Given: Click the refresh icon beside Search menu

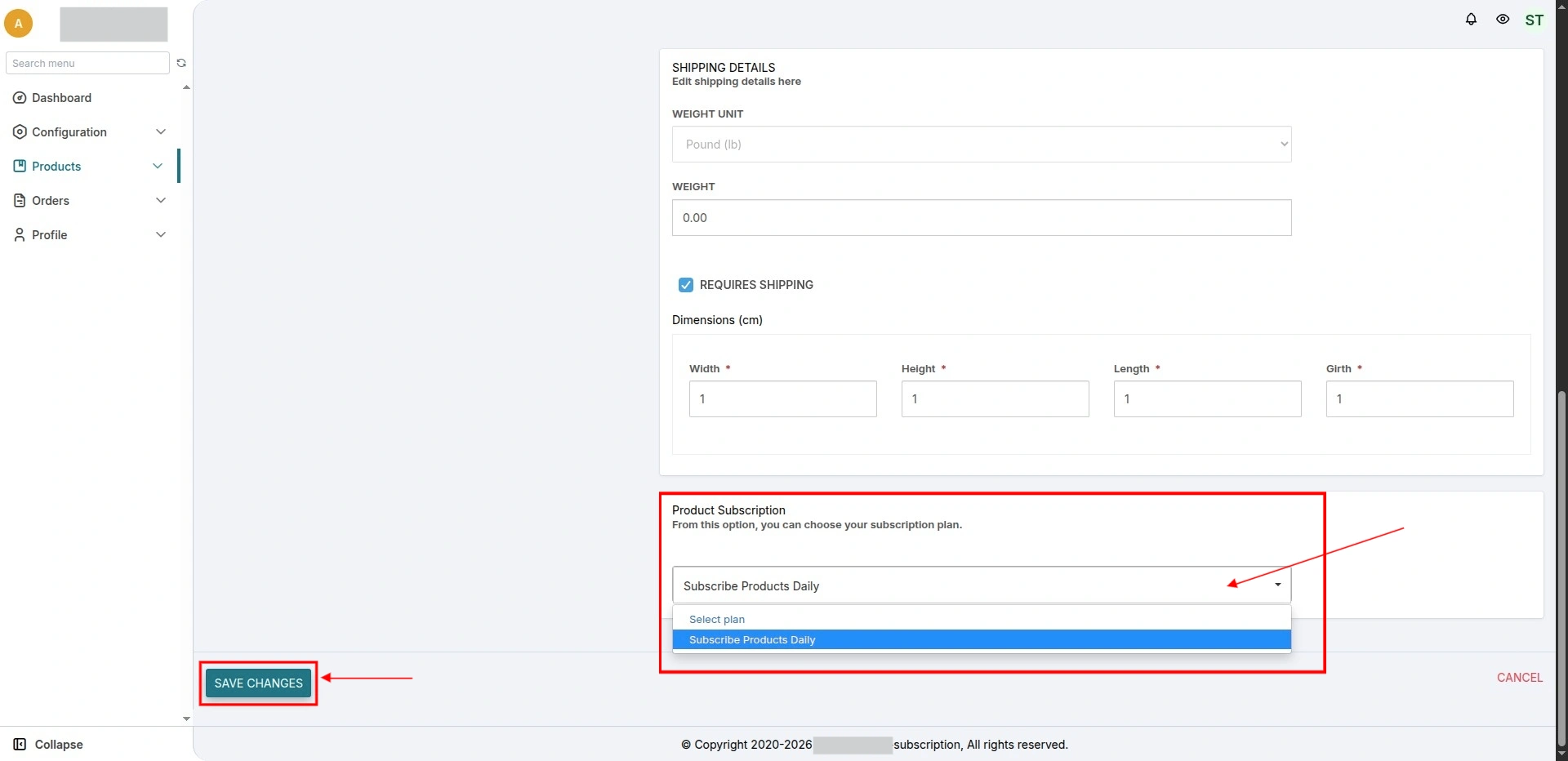Looking at the screenshot, I should coord(181,63).
